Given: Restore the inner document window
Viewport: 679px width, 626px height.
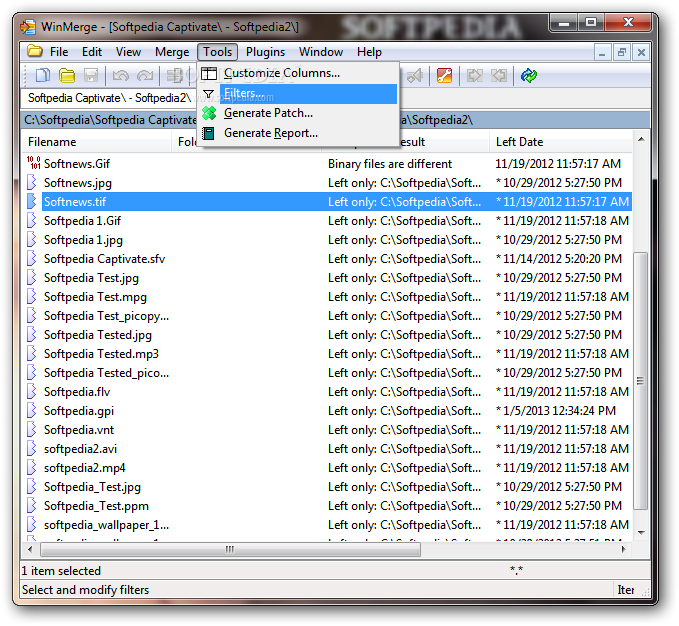Looking at the screenshot, I should pyautogui.click(x=622, y=53).
